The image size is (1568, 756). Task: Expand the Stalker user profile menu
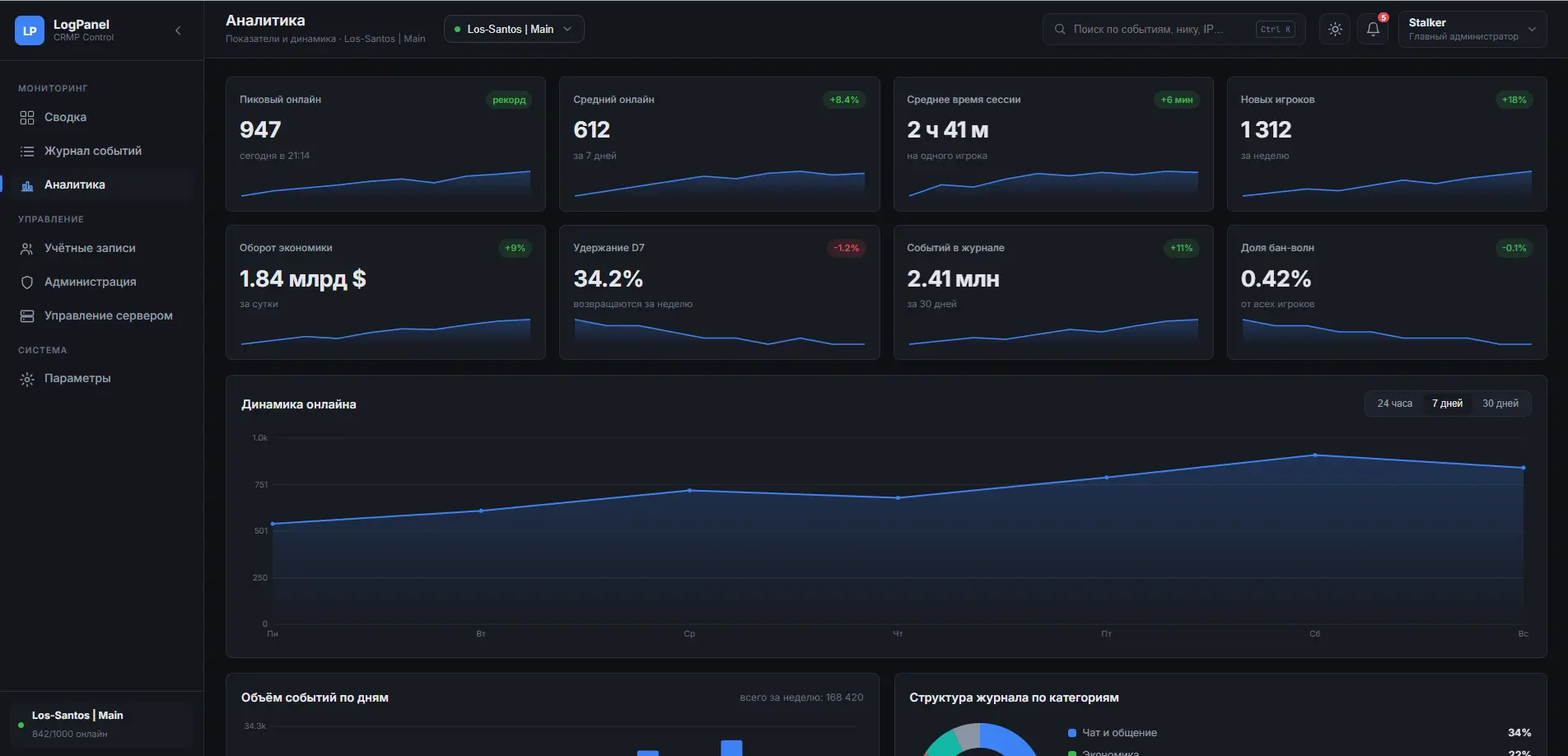pos(1472,29)
